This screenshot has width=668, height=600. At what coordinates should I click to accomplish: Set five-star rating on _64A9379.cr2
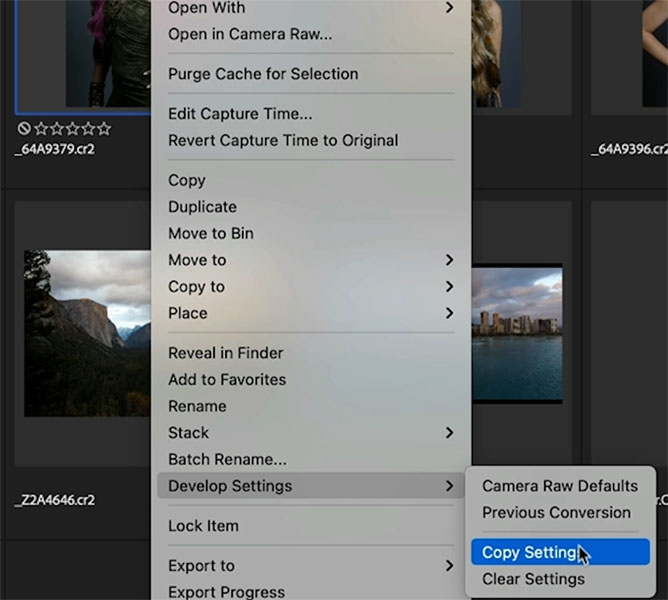(x=104, y=128)
